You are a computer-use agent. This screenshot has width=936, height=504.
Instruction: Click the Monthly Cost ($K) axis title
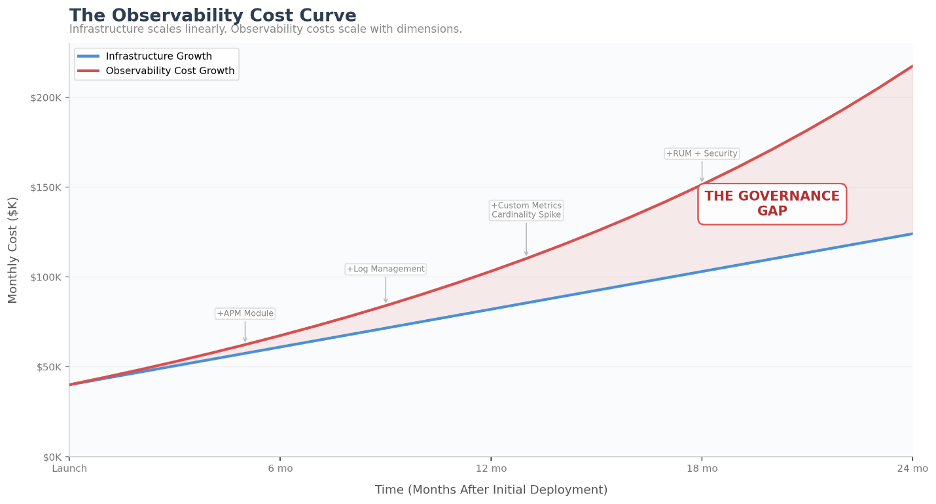pyautogui.click(x=13, y=250)
